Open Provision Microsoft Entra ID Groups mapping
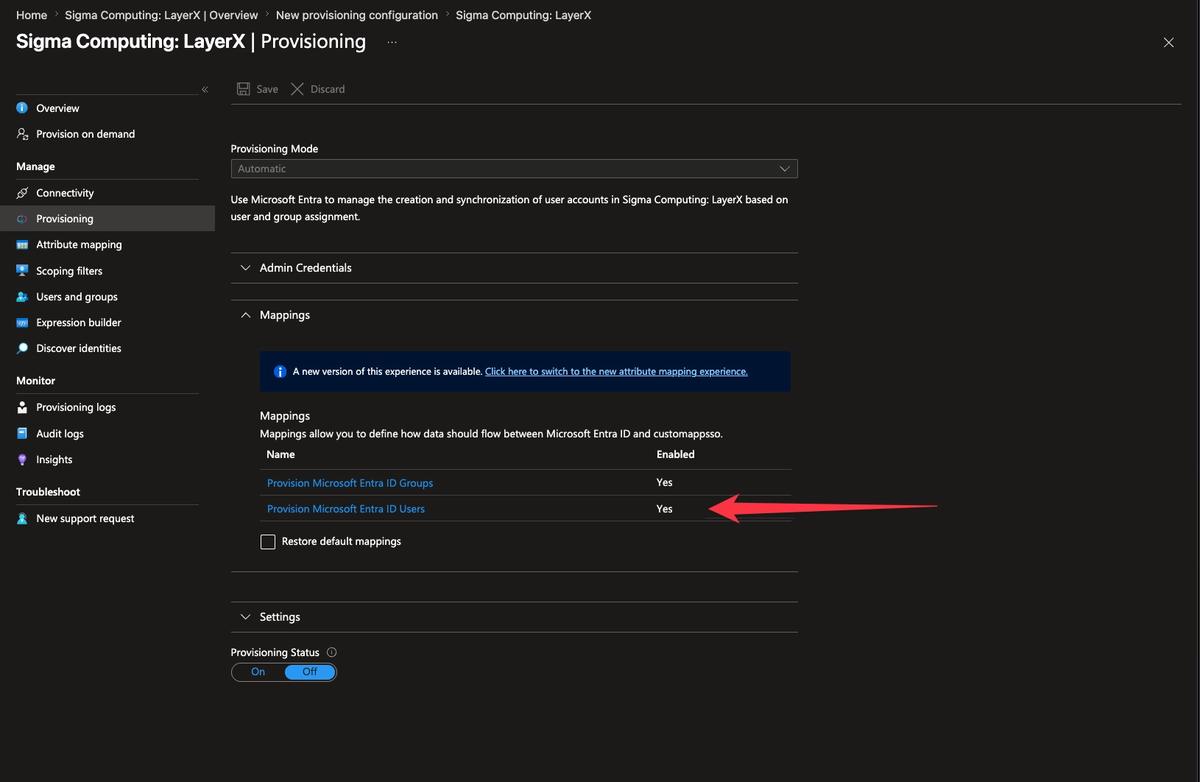This screenshot has height=782, width=1200. pyautogui.click(x=350, y=483)
